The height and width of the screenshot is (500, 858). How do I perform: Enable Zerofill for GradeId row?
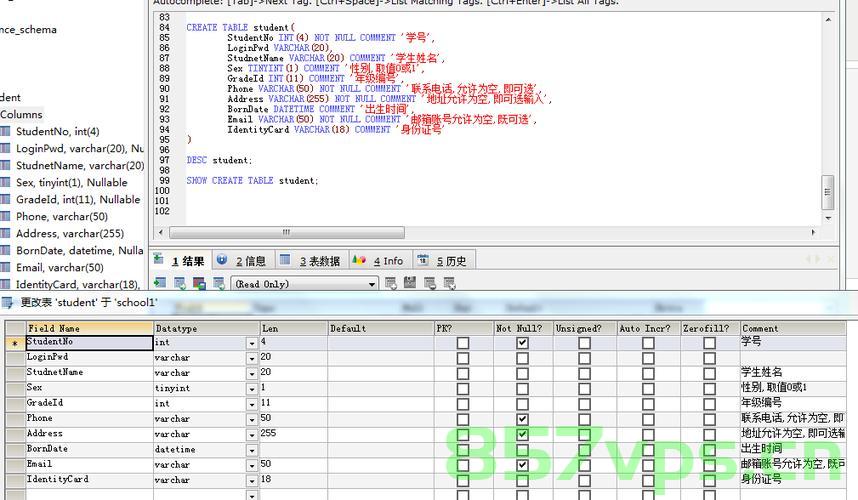(710, 404)
